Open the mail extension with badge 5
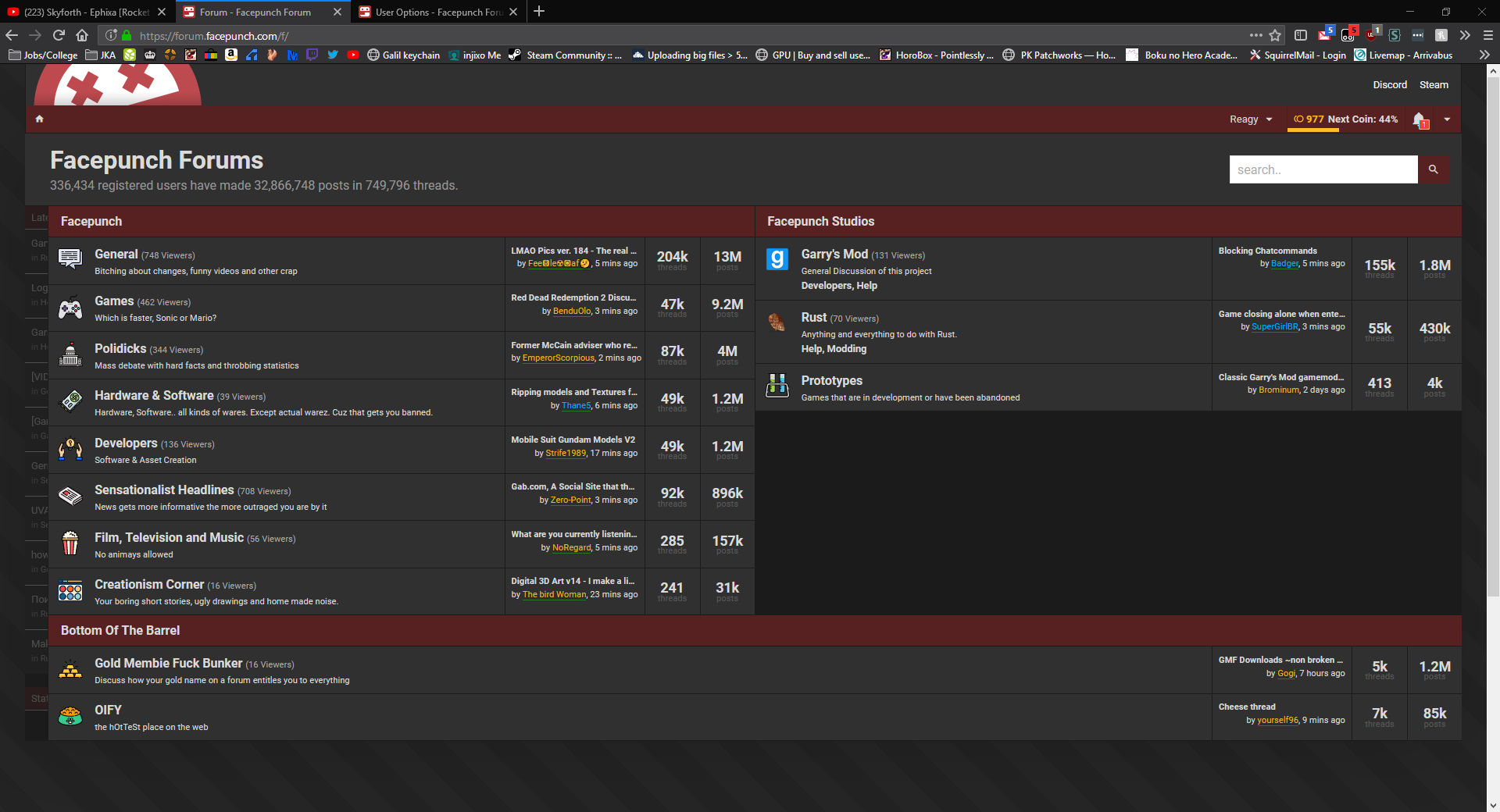The height and width of the screenshot is (812, 1500). (x=1326, y=34)
